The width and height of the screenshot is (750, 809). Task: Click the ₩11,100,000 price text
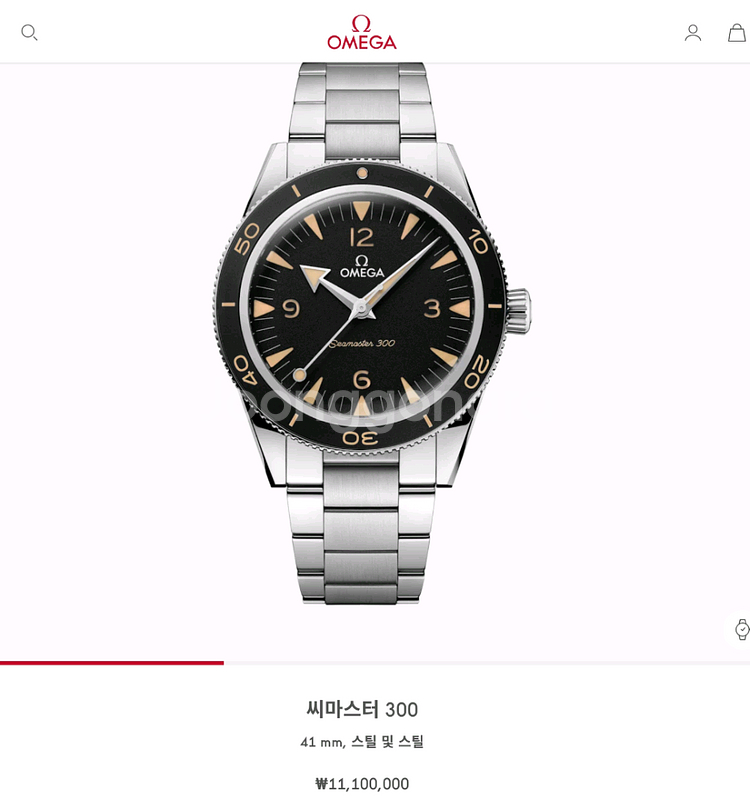tap(362, 783)
